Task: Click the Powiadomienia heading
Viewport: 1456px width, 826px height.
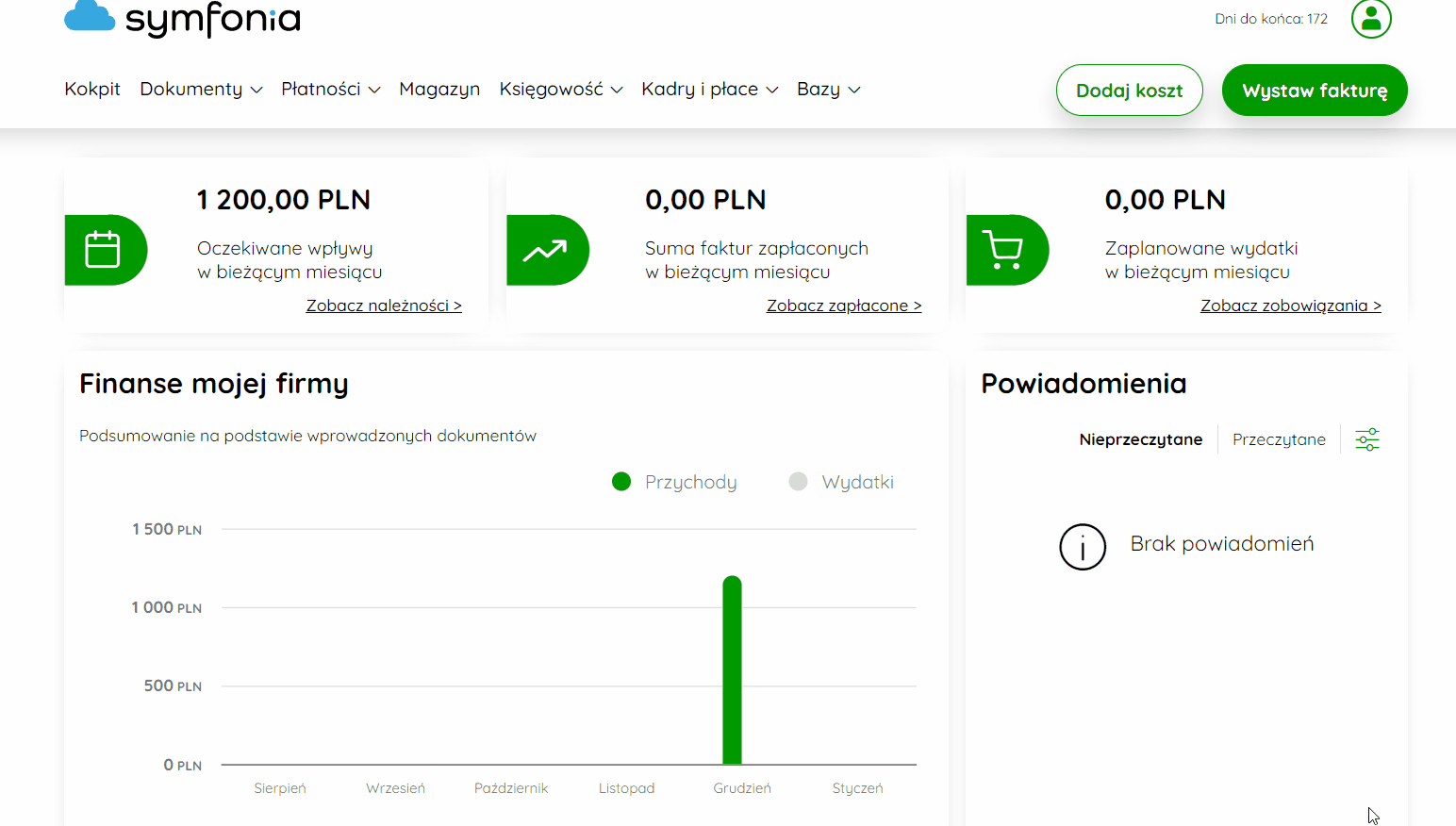Action: [x=1084, y=384]
